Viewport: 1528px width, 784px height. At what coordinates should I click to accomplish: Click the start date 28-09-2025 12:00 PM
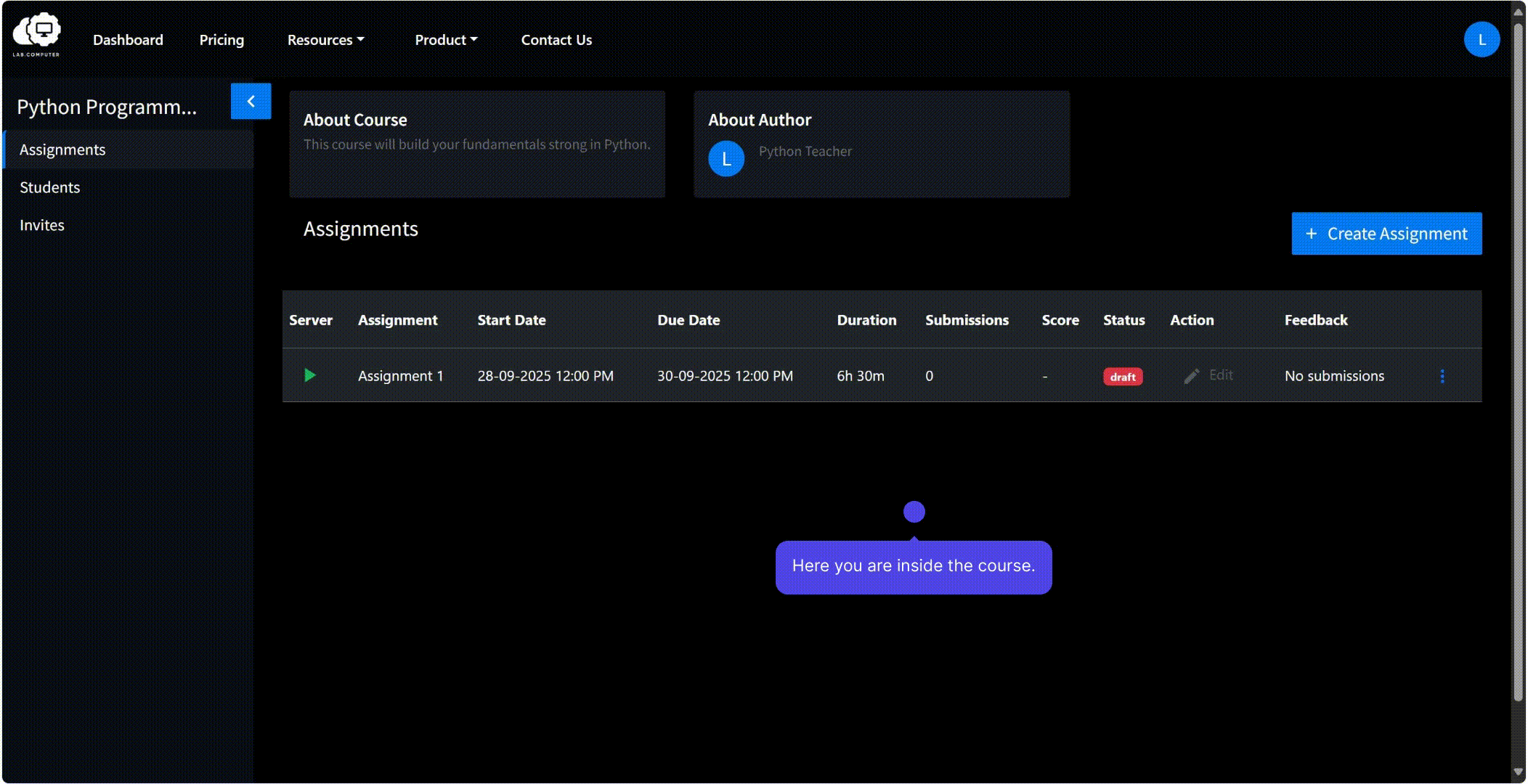tap(545, 376)
